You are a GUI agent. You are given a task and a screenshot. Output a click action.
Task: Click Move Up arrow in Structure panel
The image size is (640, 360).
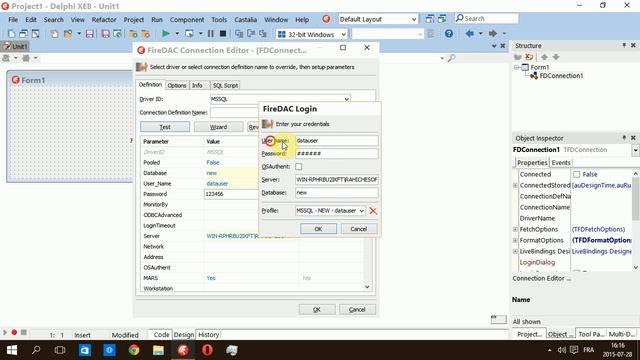pos(544,57)
